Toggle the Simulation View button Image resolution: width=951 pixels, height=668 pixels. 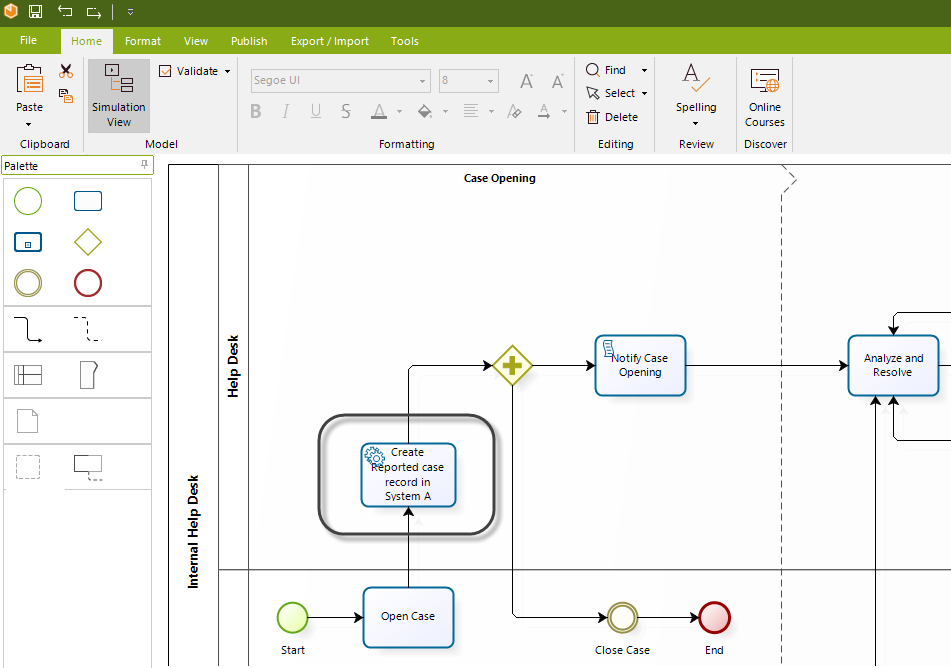coord(119,96)
